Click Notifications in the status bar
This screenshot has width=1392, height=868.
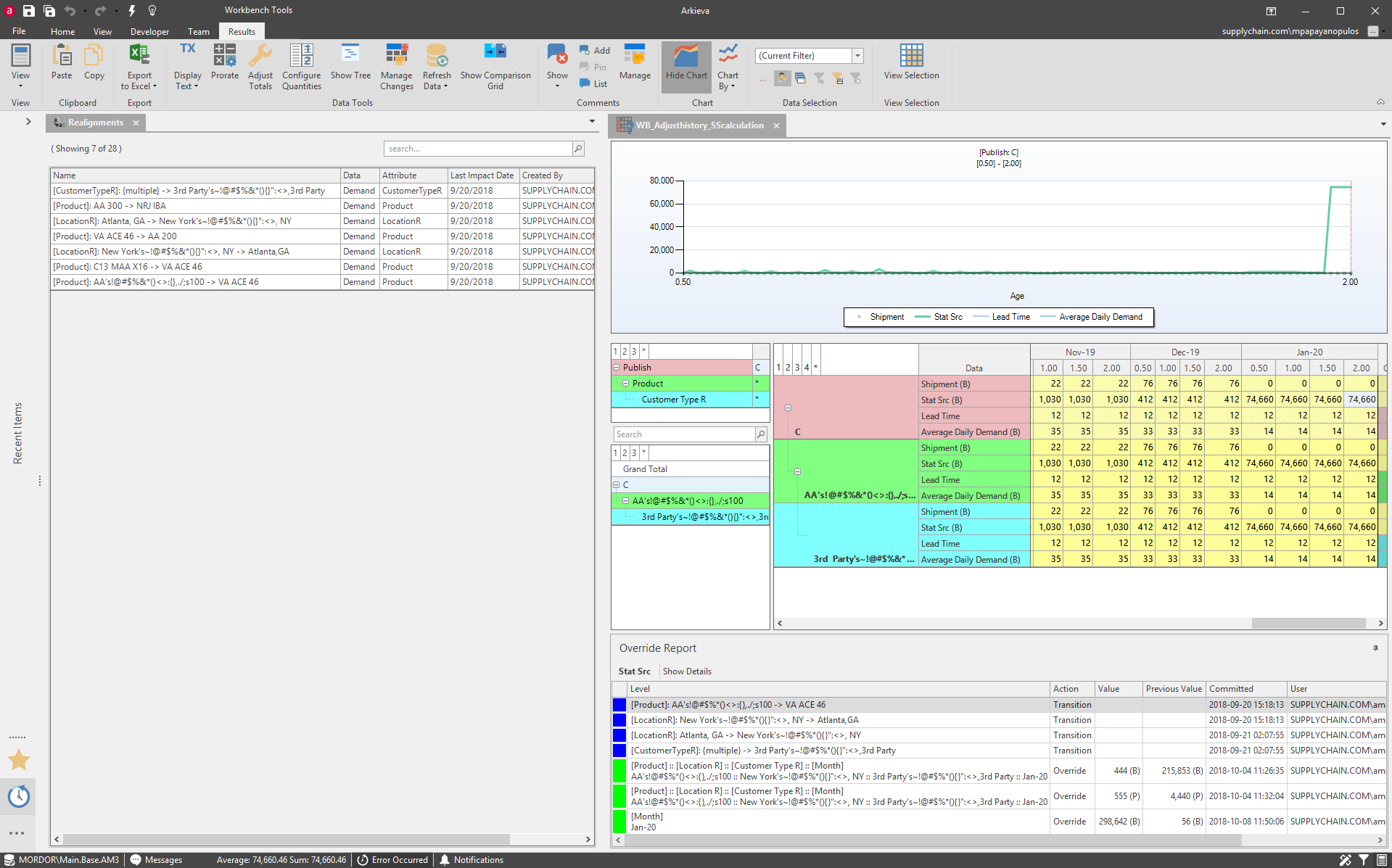pyautogui.click(x=471, y=860)
